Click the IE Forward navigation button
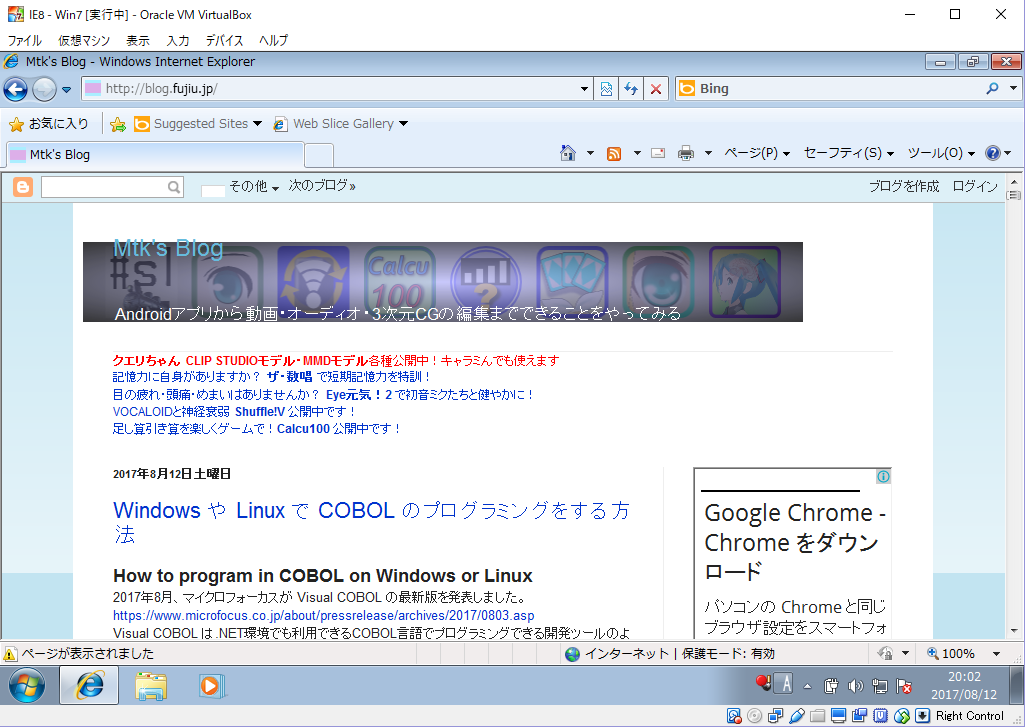The width and height of the screenshot is (1025, 727). (x=44, y=89)
